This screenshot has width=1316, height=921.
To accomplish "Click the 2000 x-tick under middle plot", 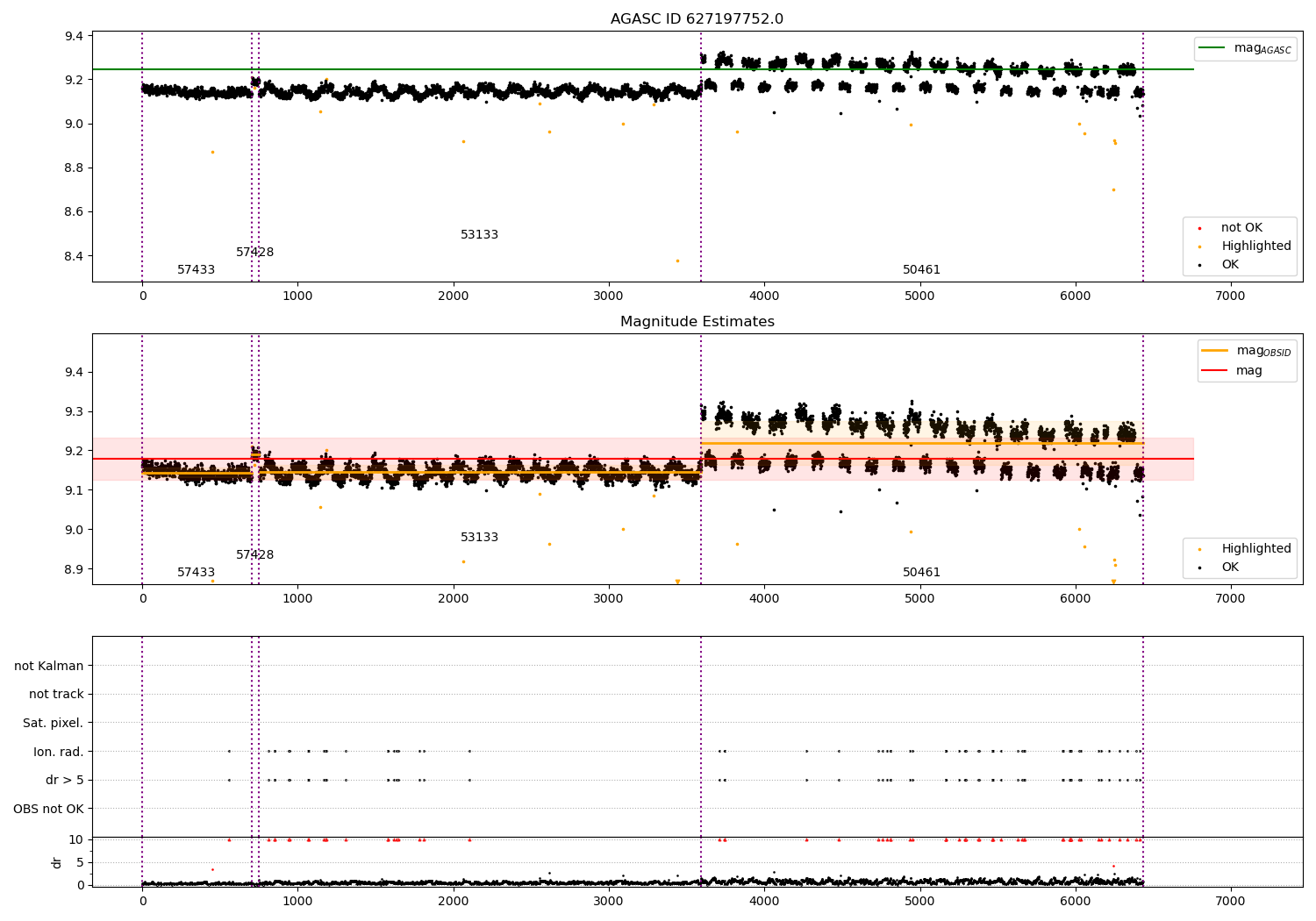I will (454, 599).
